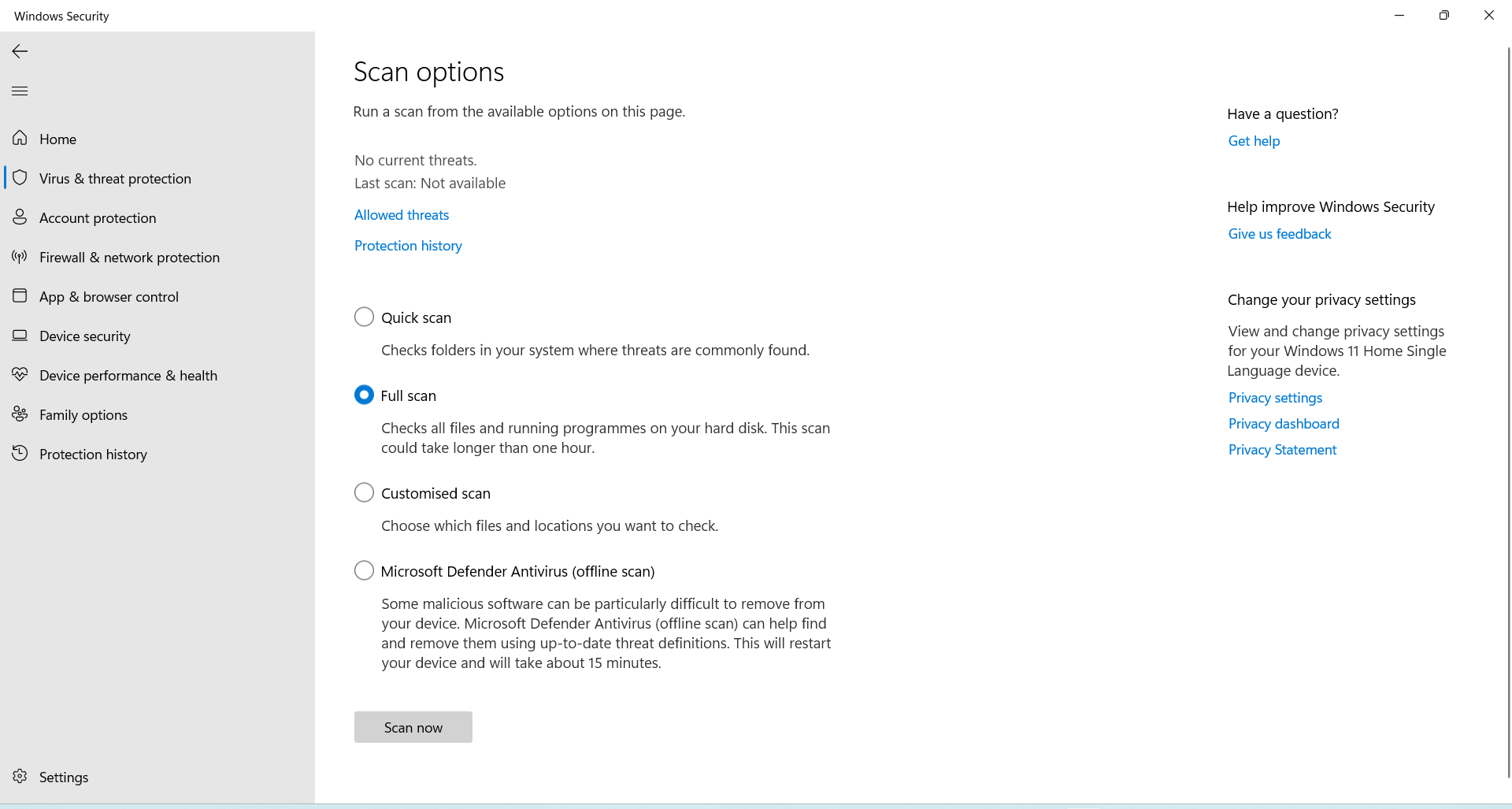
Task: Select the Customised scan radio button
Action: tap(364, 493)
